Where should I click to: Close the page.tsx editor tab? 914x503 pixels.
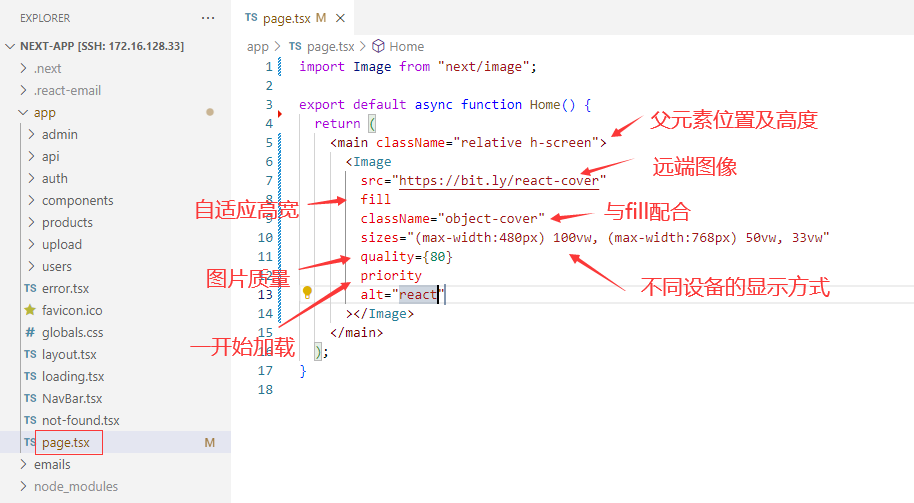(x=340, y=18)
